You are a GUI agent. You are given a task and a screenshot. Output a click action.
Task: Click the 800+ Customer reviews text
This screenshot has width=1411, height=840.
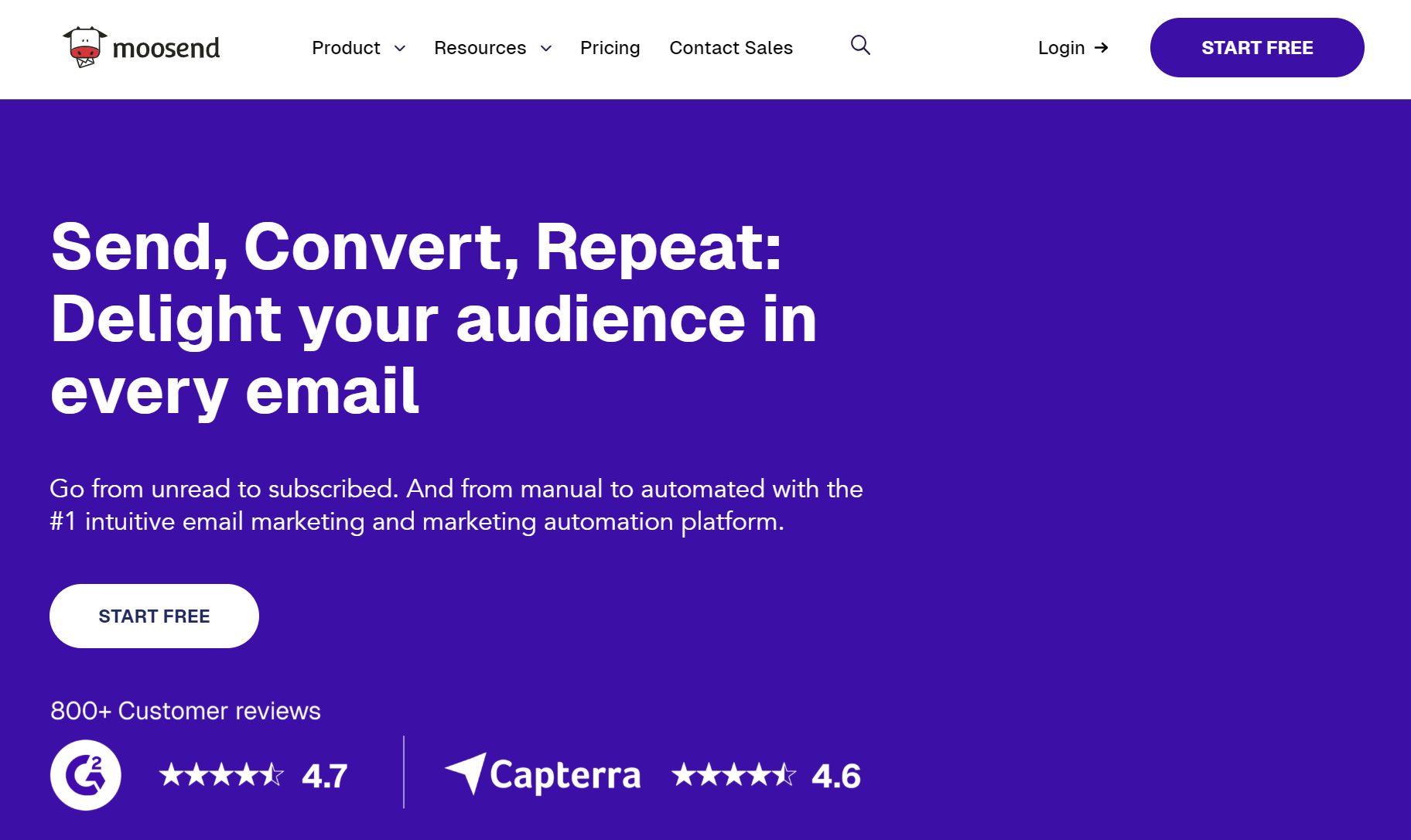pyautogui.click(x=186, y=710)
